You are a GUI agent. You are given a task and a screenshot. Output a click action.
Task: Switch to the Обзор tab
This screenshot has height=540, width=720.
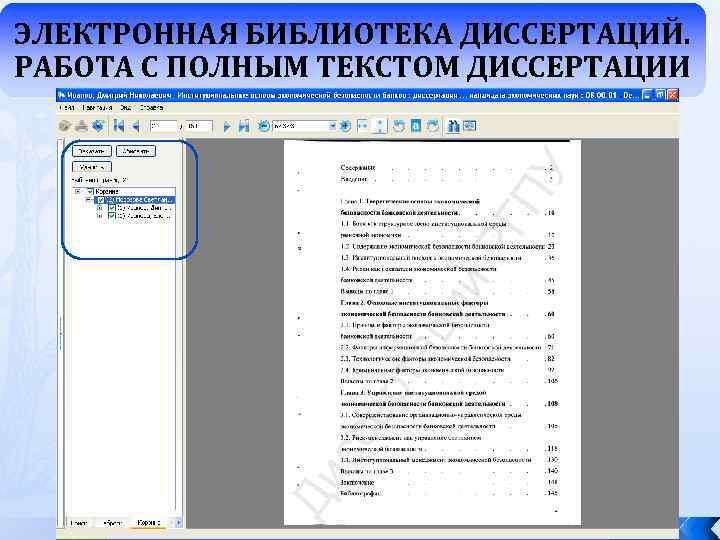tap(112, 523)
